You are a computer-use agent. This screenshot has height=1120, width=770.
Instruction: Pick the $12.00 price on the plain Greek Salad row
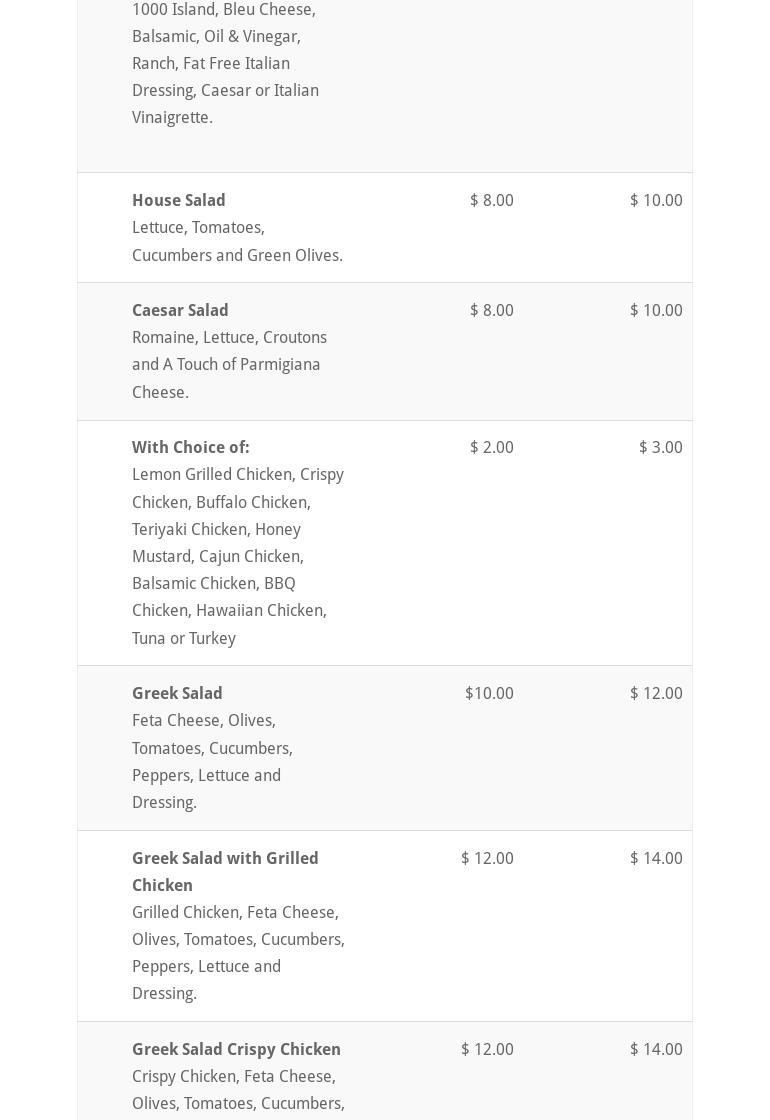coord(656,693)
